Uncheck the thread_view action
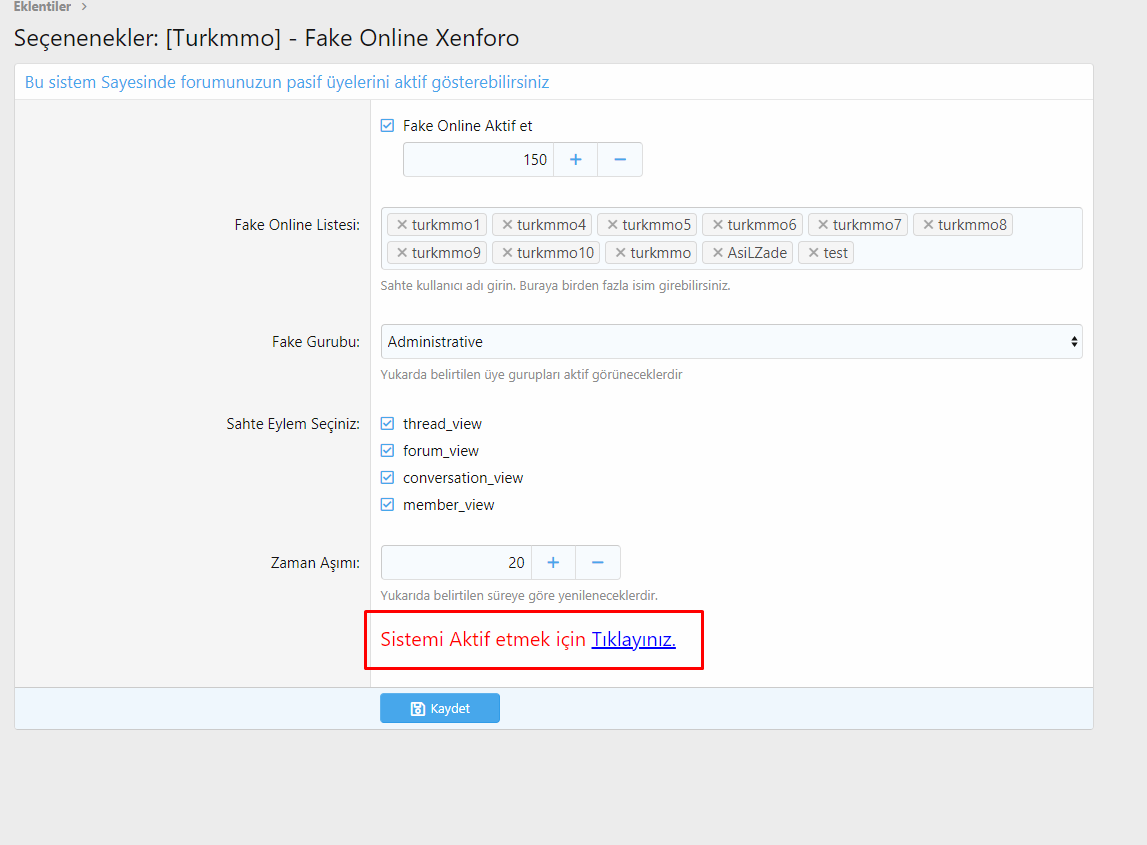 [388, 424]
